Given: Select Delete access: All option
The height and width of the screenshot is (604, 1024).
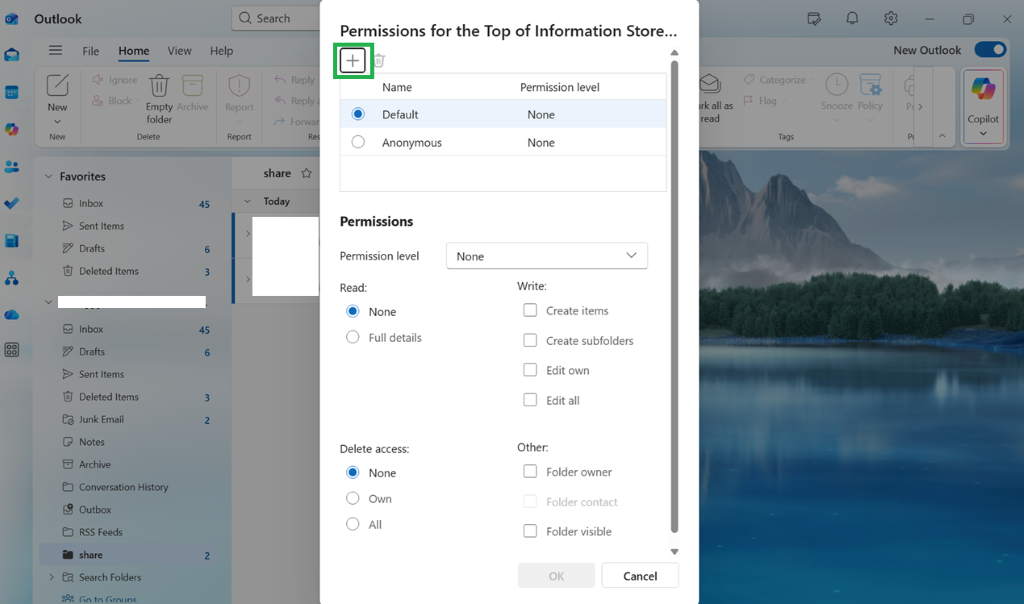Looking at the screenshot, I should point(353,524).
